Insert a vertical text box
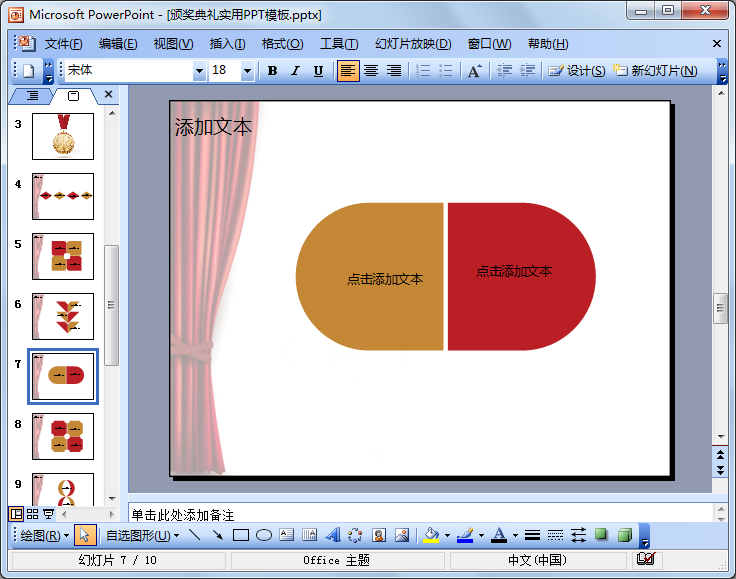This screenshot has width=736, height=579. [309, 535]
